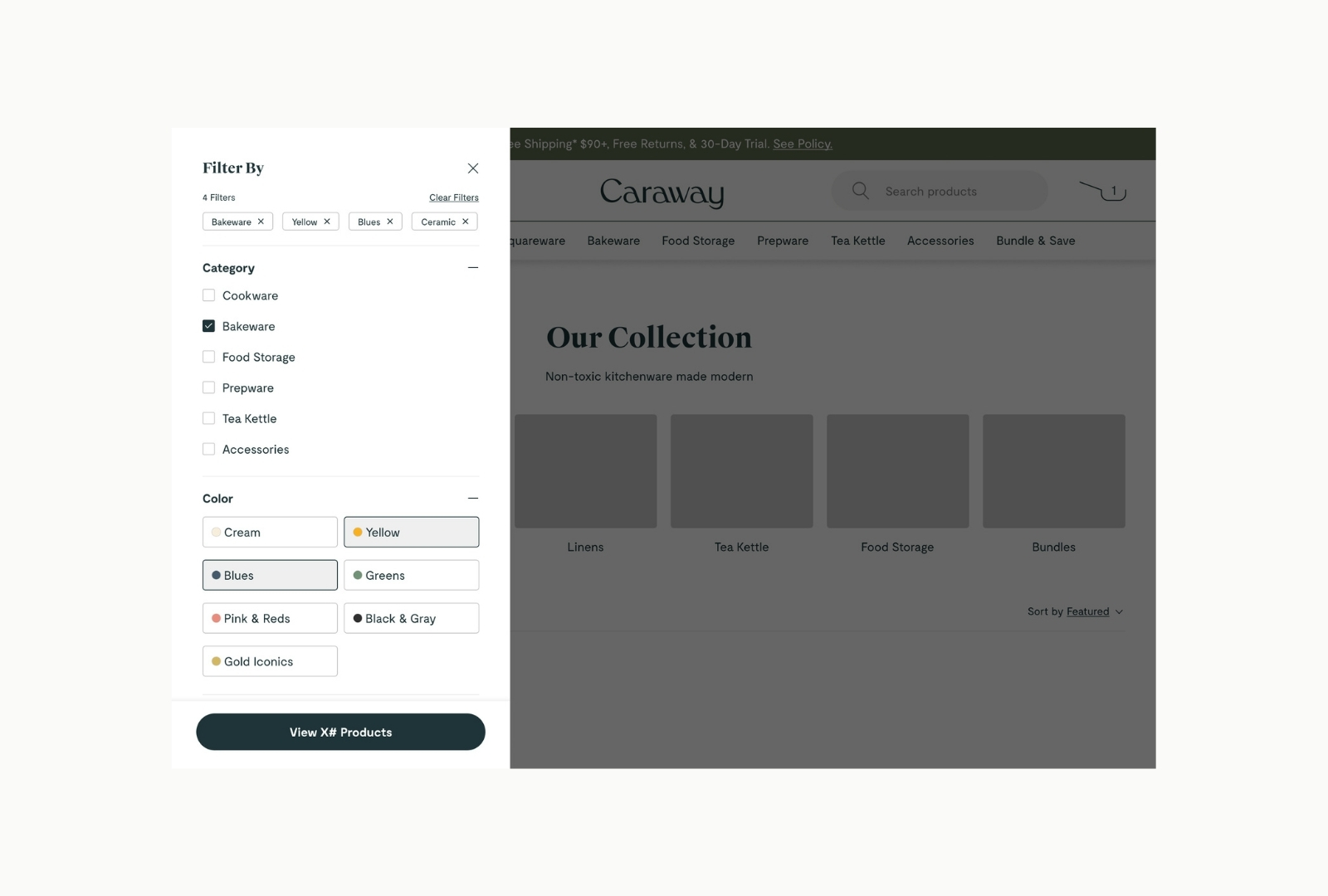Viewport: 1328px width, 896px height.
Task: Collapse the Color section
Action: click(473, 498)
